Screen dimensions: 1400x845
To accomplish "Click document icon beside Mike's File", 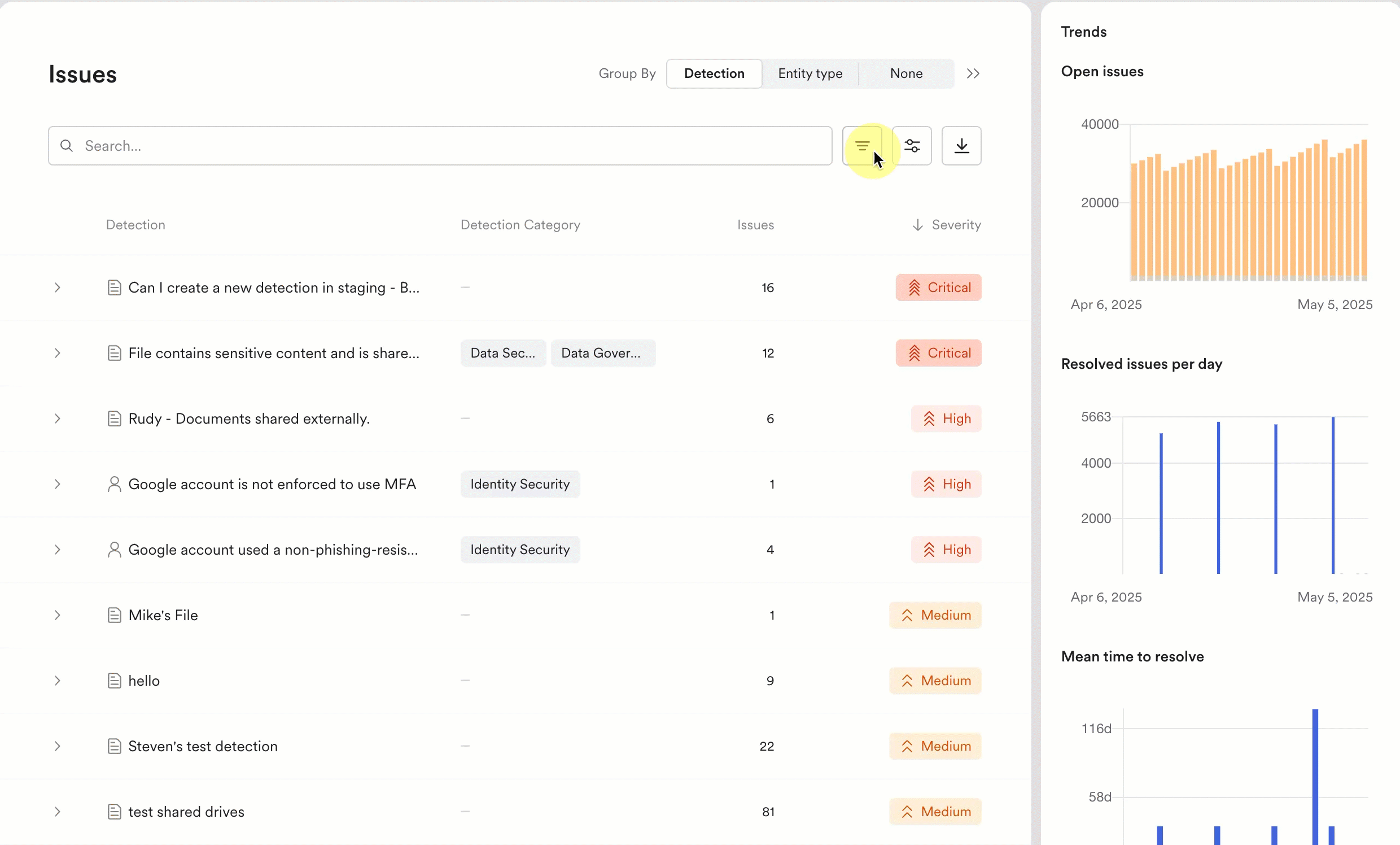I will tap(114, 615).
